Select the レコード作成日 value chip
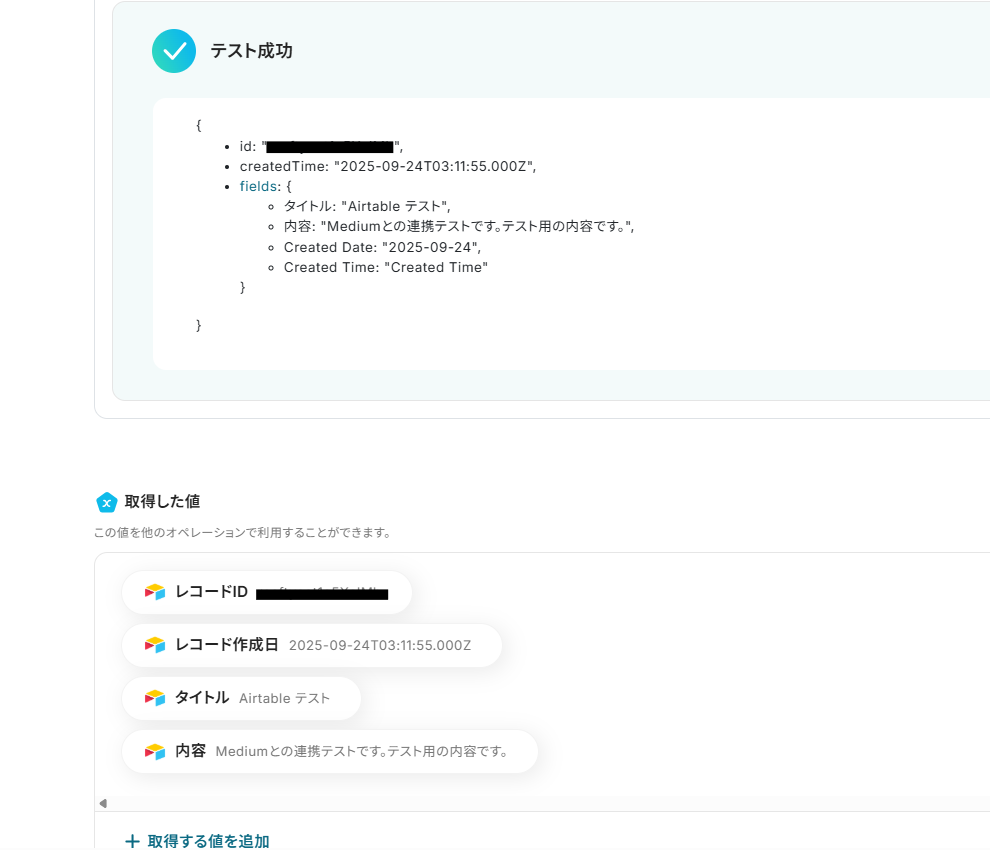 click(x=312, y=645)
